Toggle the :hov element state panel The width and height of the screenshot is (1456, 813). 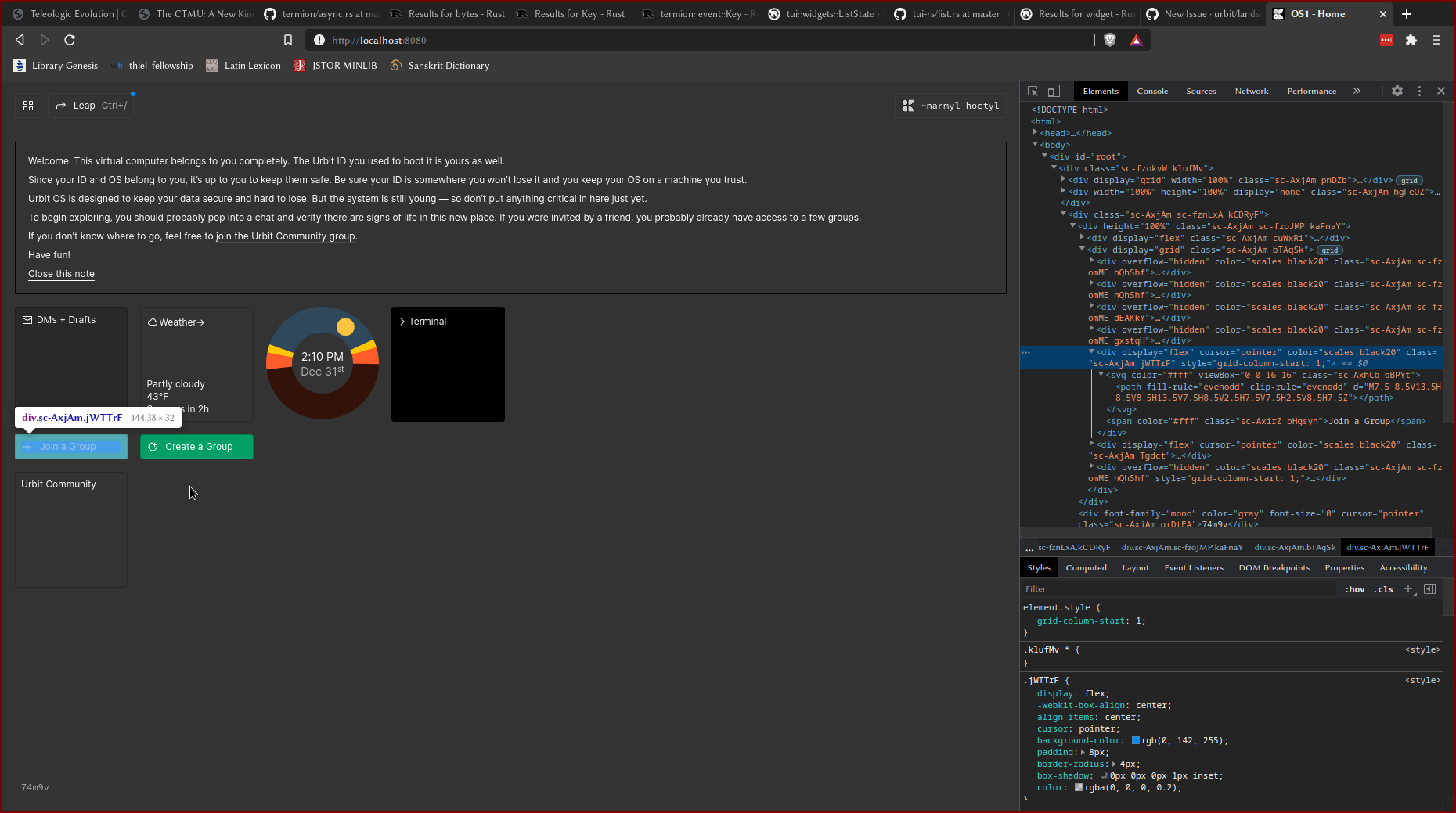point(1354,589)
